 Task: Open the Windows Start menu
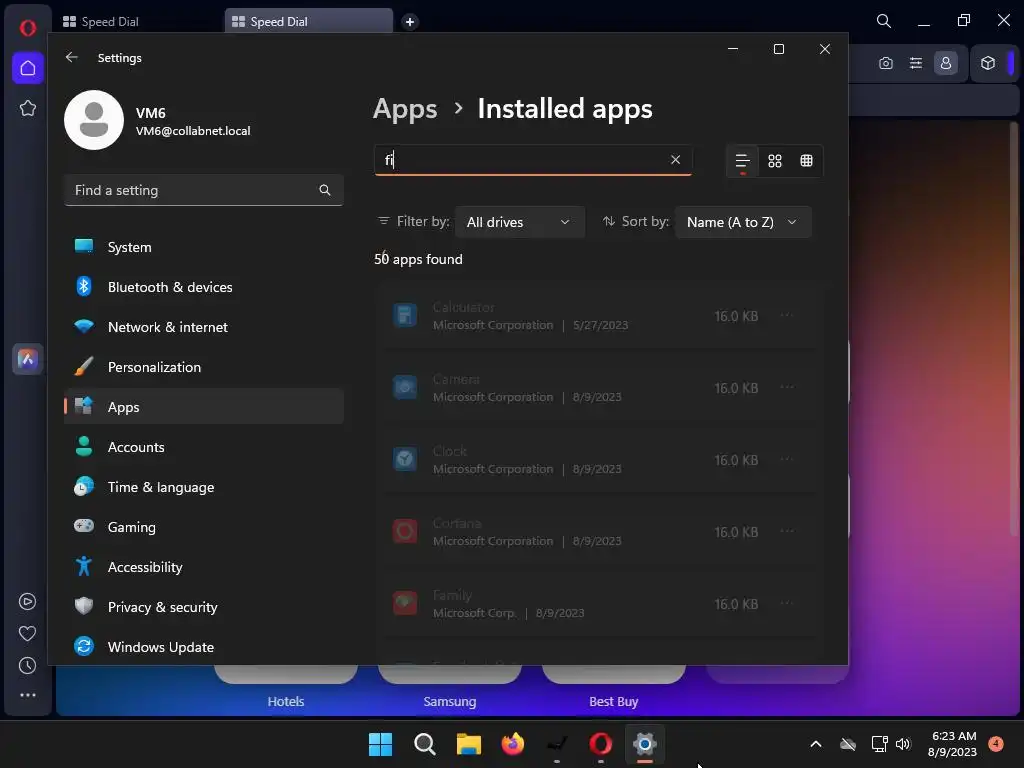(x=380, y=744)
